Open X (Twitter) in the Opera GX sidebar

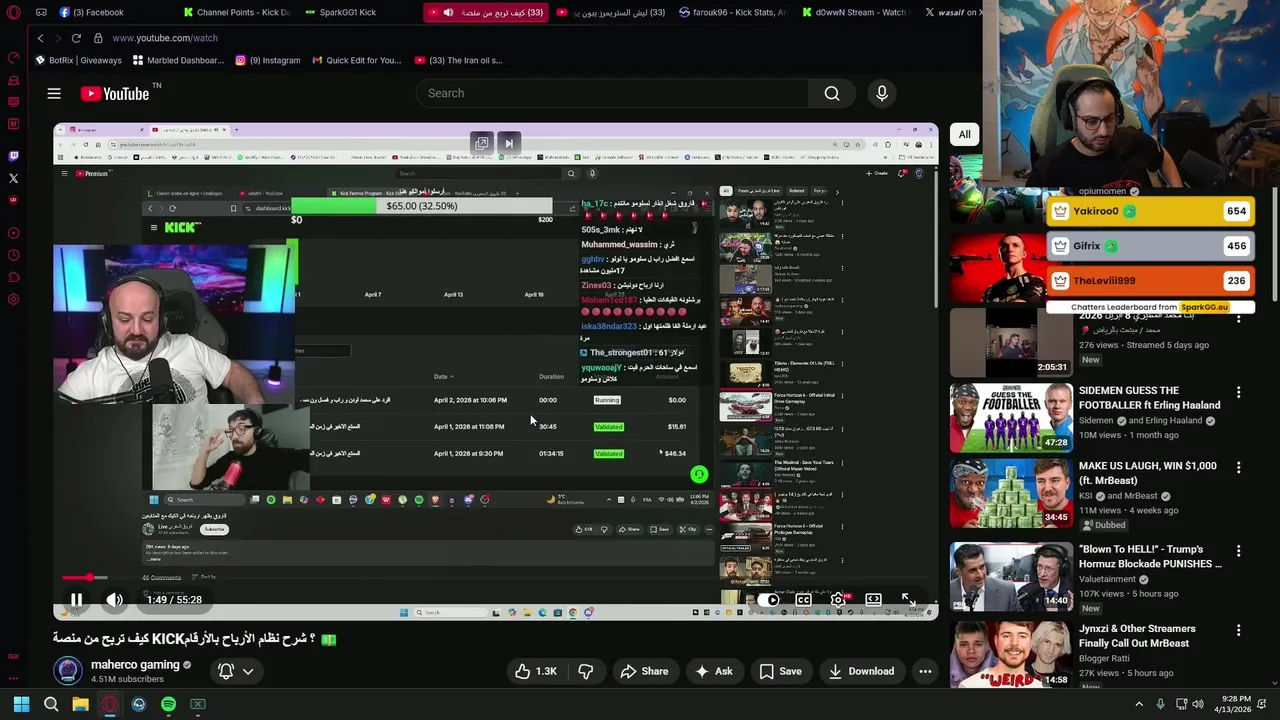(x=13, y=178)
